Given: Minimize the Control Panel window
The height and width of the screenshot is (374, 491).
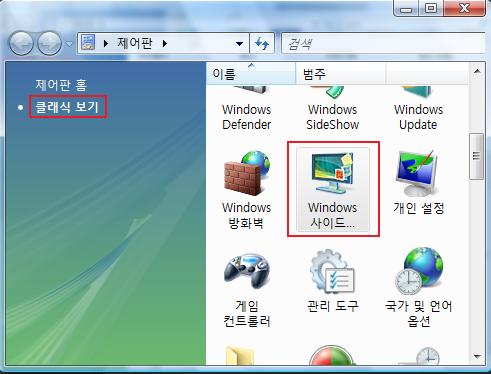Looking at the screenshot, I should [x=406, y=8].
